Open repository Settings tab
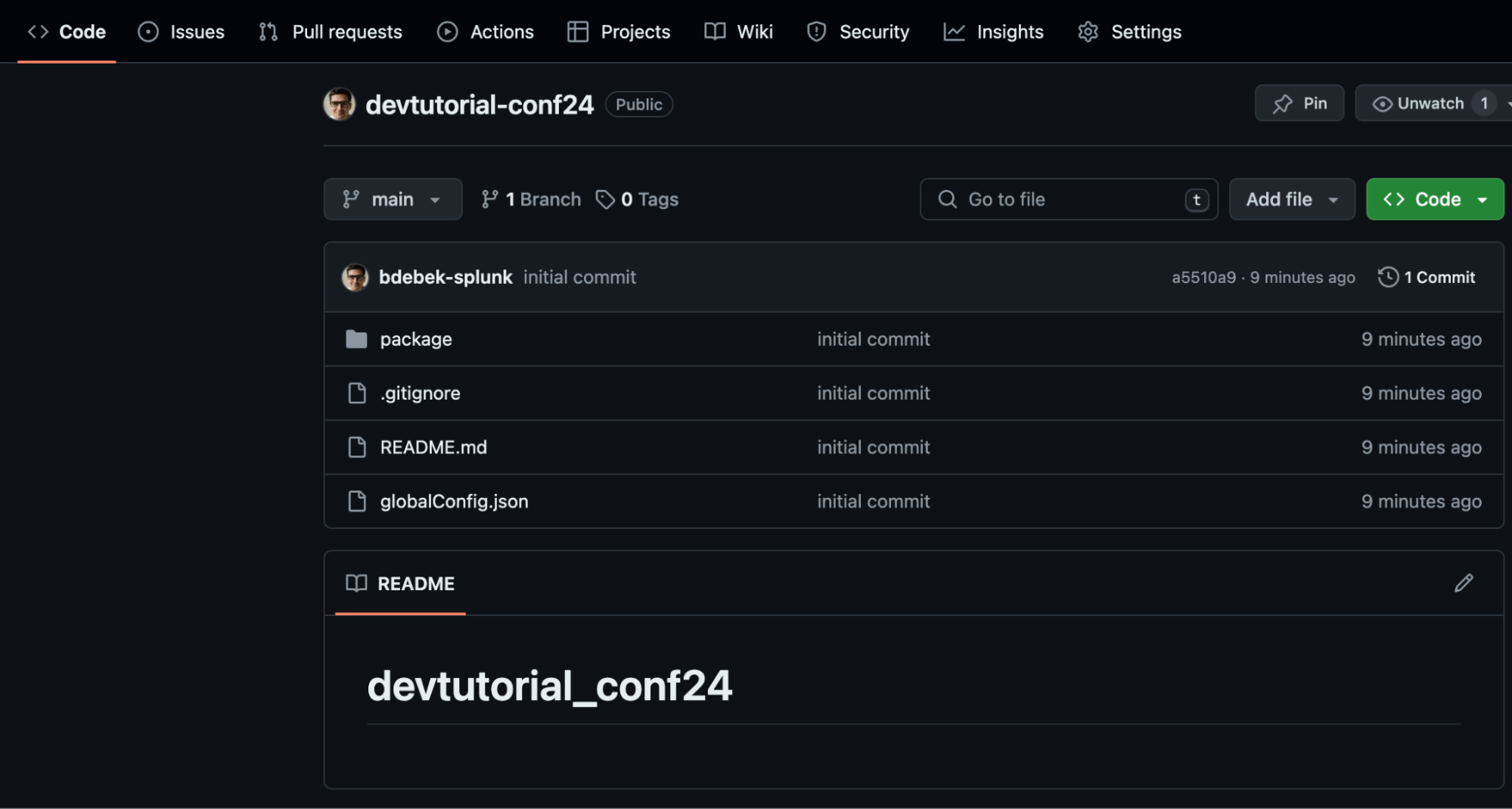 click(1129, 32)
